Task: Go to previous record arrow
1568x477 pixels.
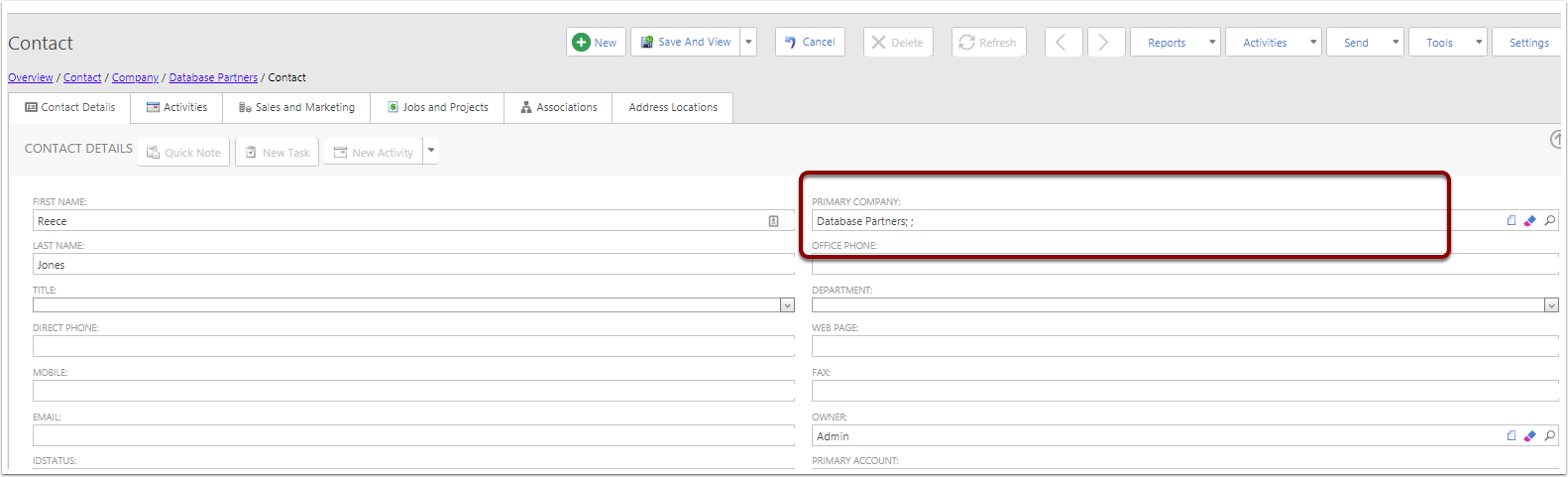Action: click(x=1063, y=42)
